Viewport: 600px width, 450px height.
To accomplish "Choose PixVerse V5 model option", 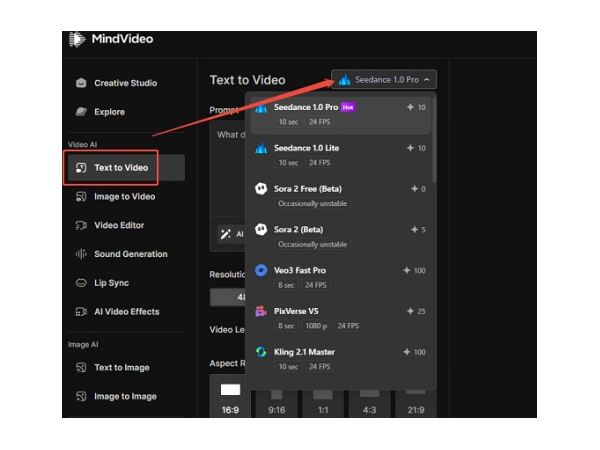I will tap(341, 318).
